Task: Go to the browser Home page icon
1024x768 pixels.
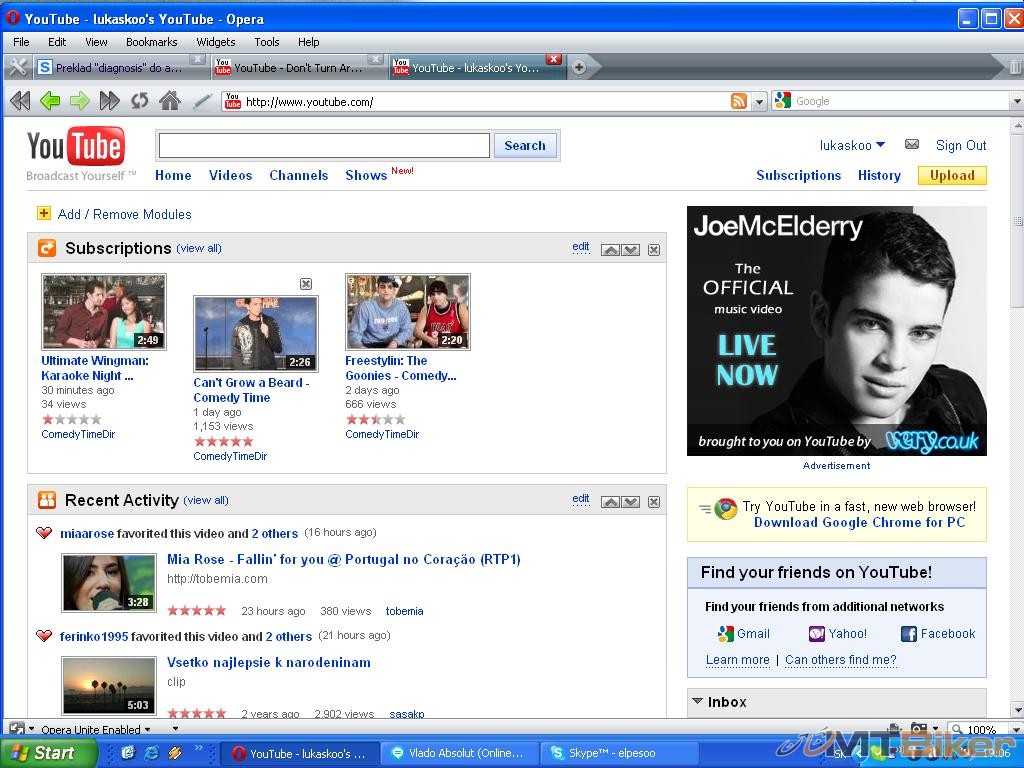Action: click(x=170, y=101)
